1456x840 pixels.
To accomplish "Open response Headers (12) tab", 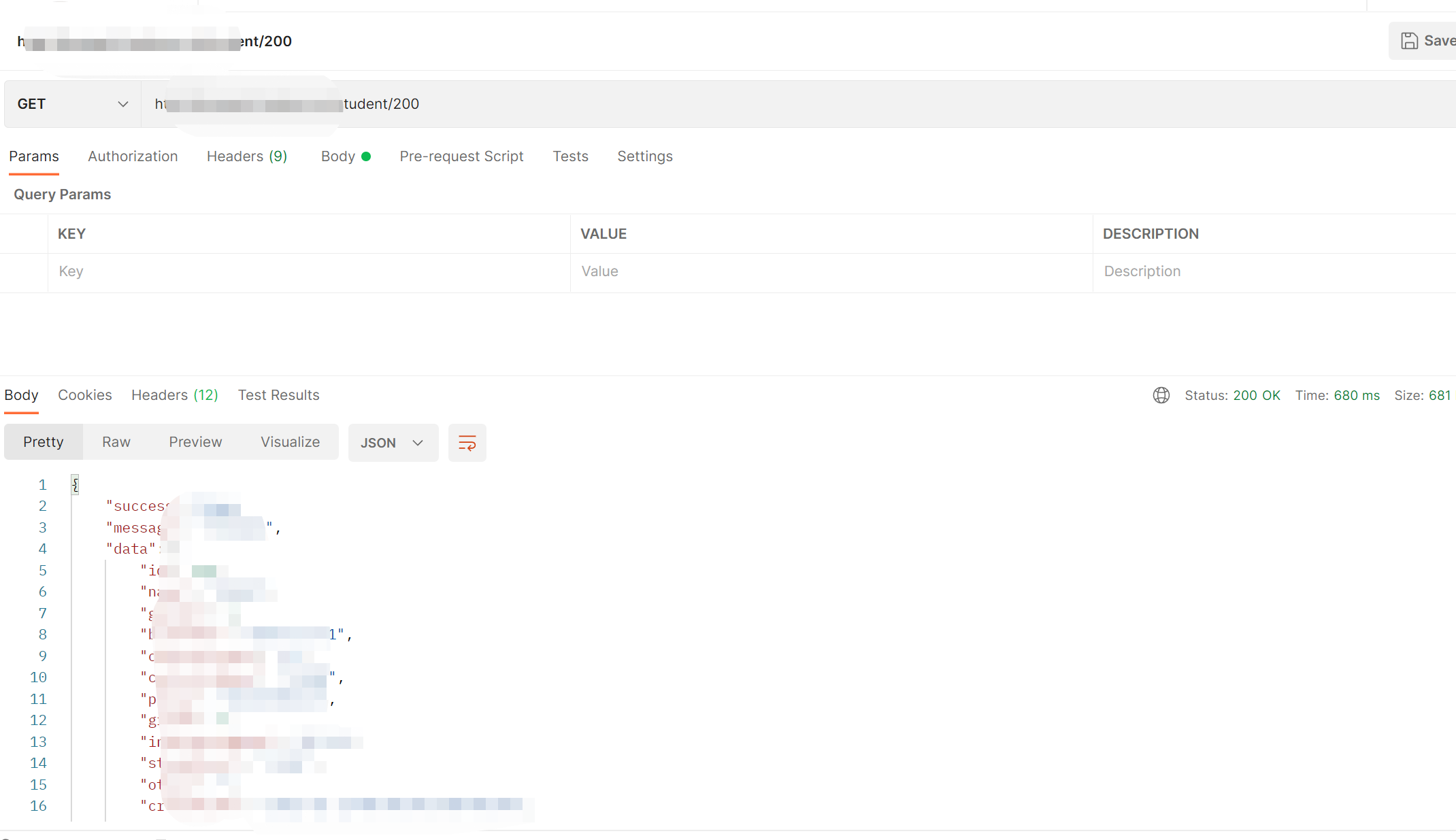I will (x=174, y=395).
